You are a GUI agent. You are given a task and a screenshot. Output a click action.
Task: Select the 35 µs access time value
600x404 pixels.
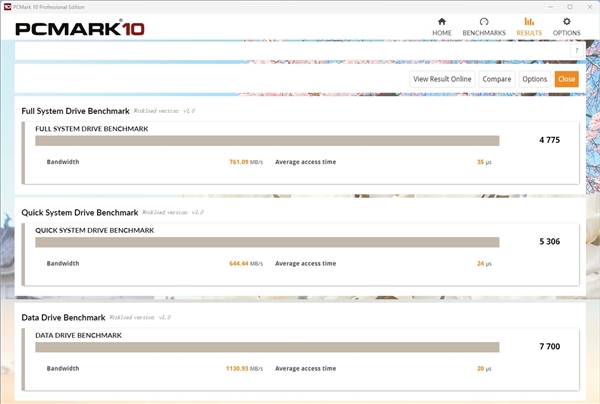[484, 162]
